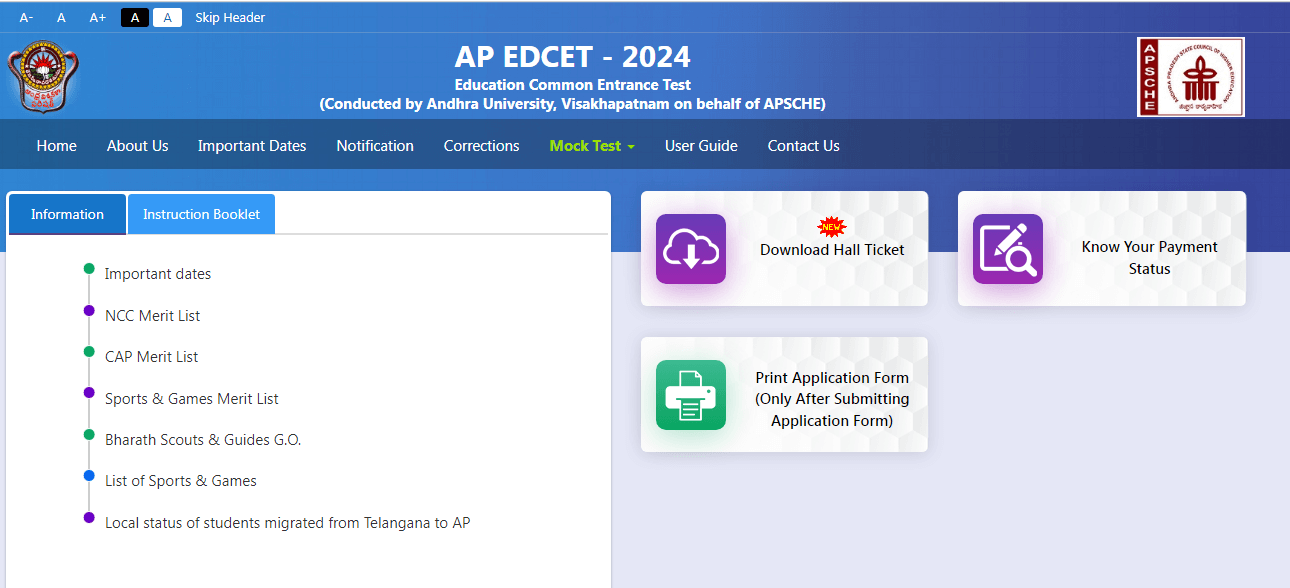Open the Contact Us page

coord(804,146)
